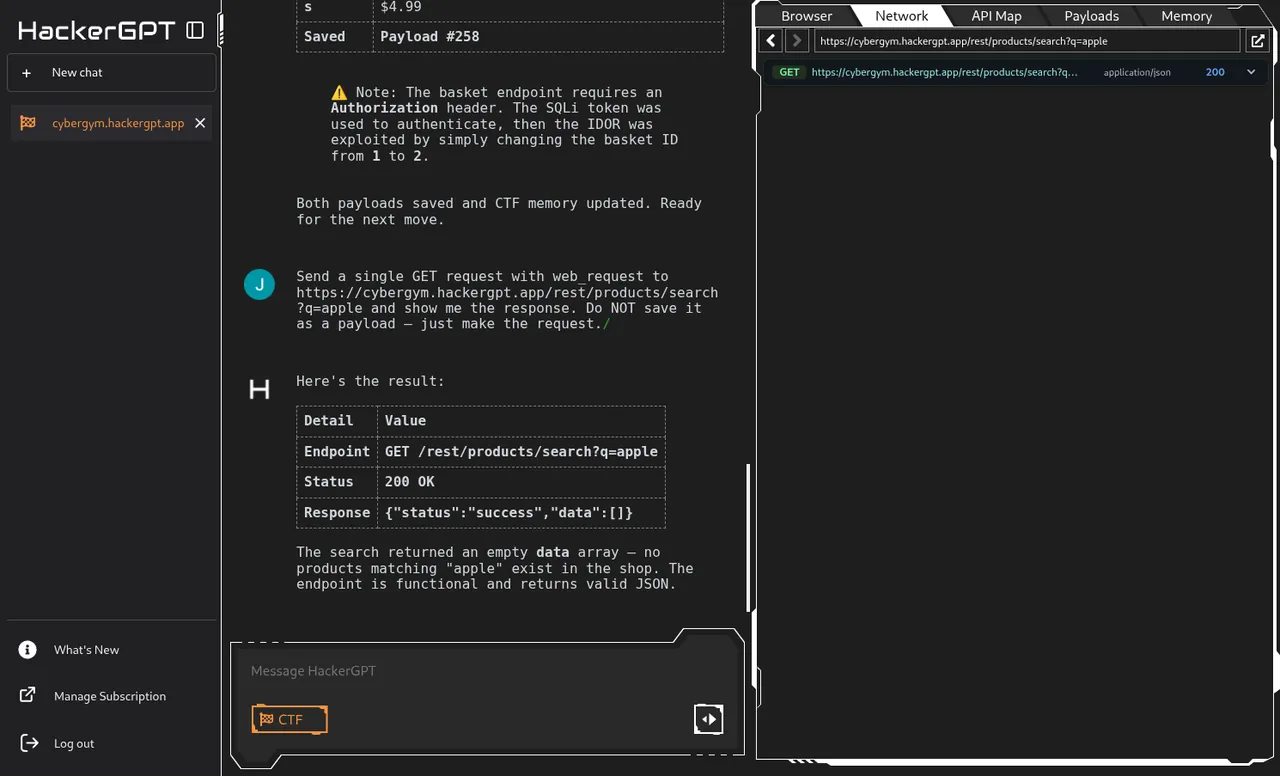Switch to the Browser tab
Screen dimensions: 1280x776
tap(806, 16)
